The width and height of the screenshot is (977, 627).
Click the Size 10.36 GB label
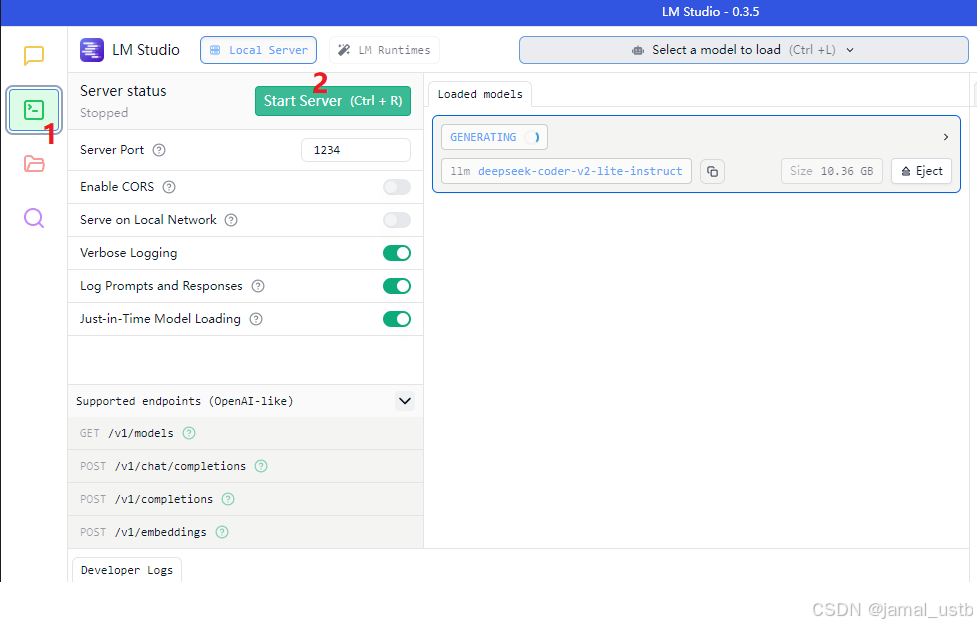(832, 171)
